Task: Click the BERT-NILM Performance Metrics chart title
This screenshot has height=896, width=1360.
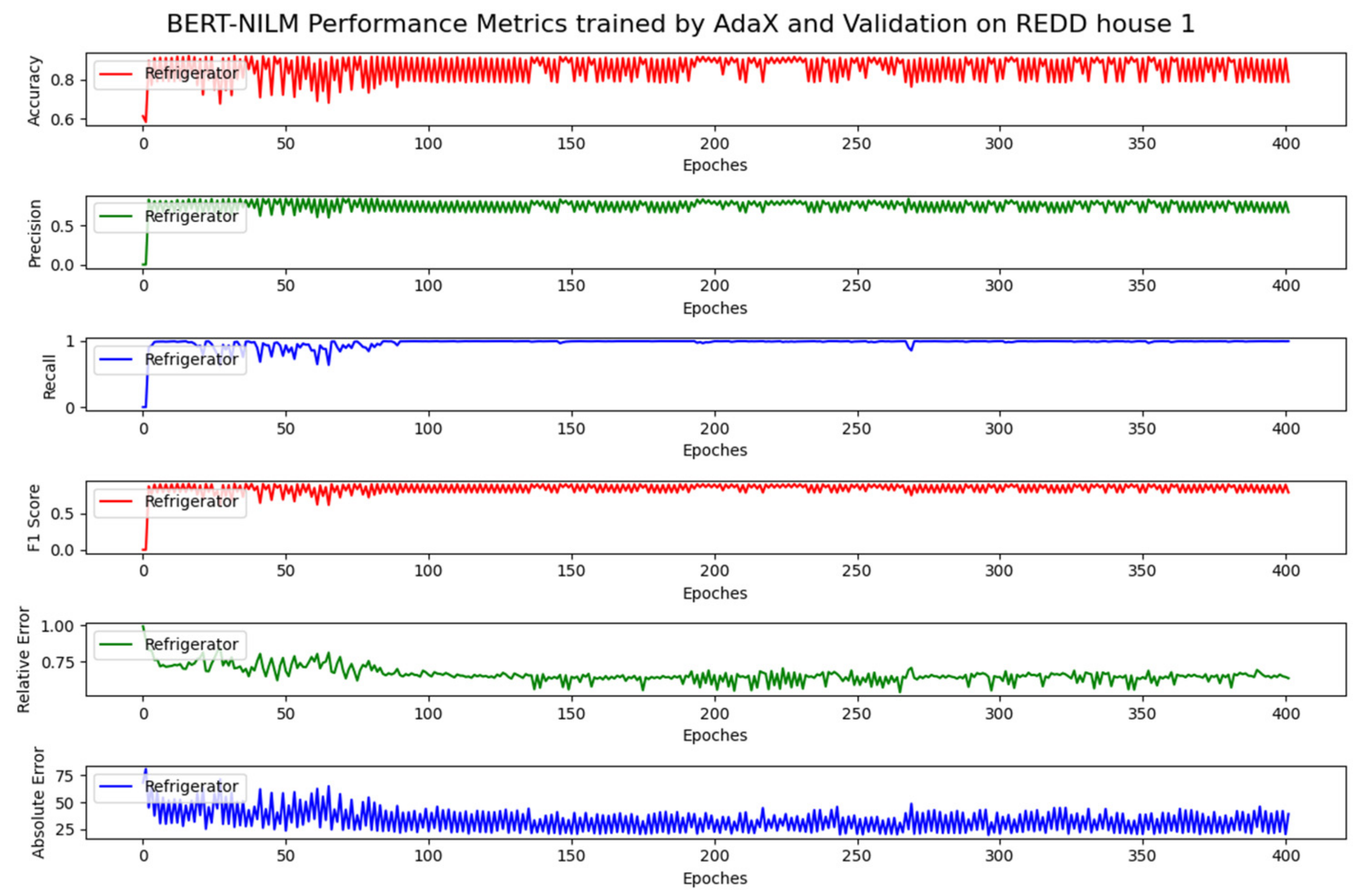Action: click(680, 24)
